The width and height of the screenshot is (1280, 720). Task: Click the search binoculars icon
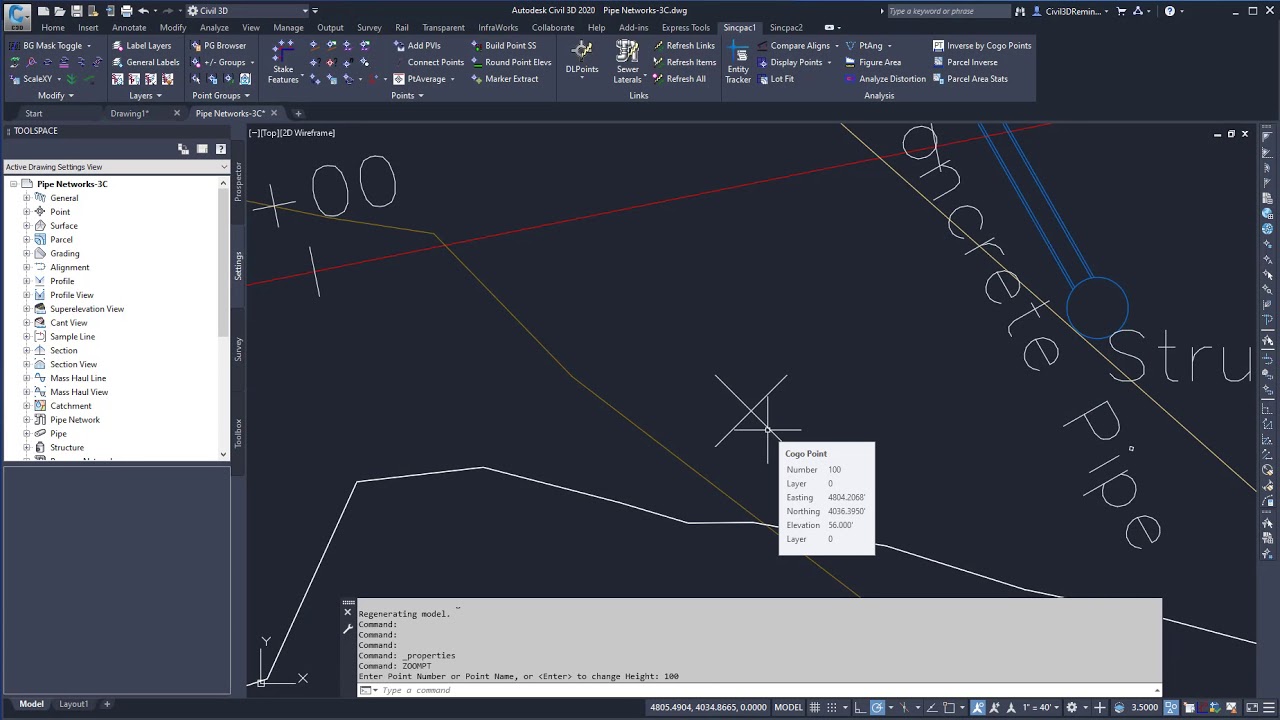point(1020,11)
